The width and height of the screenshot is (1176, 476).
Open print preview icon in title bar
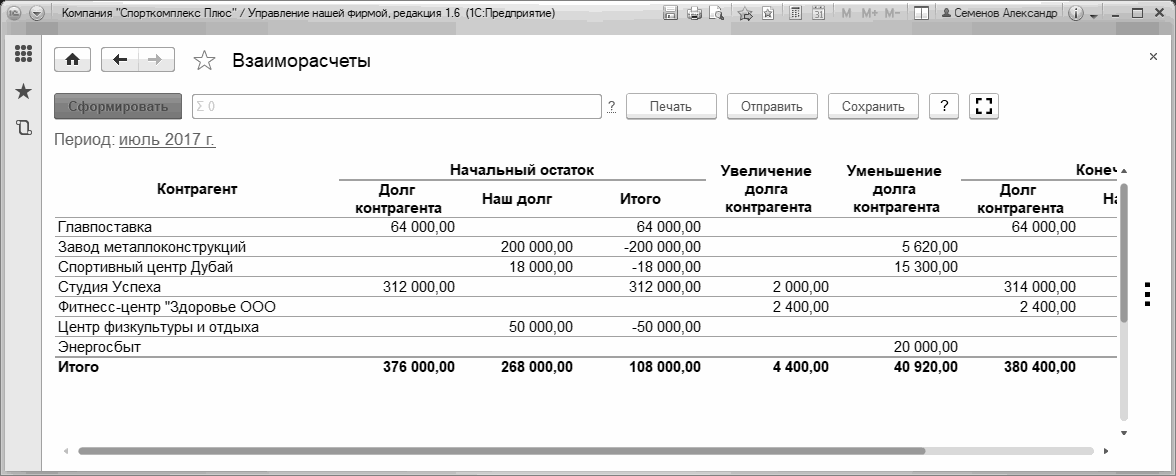pyautogui.click(x=717, y=13)
